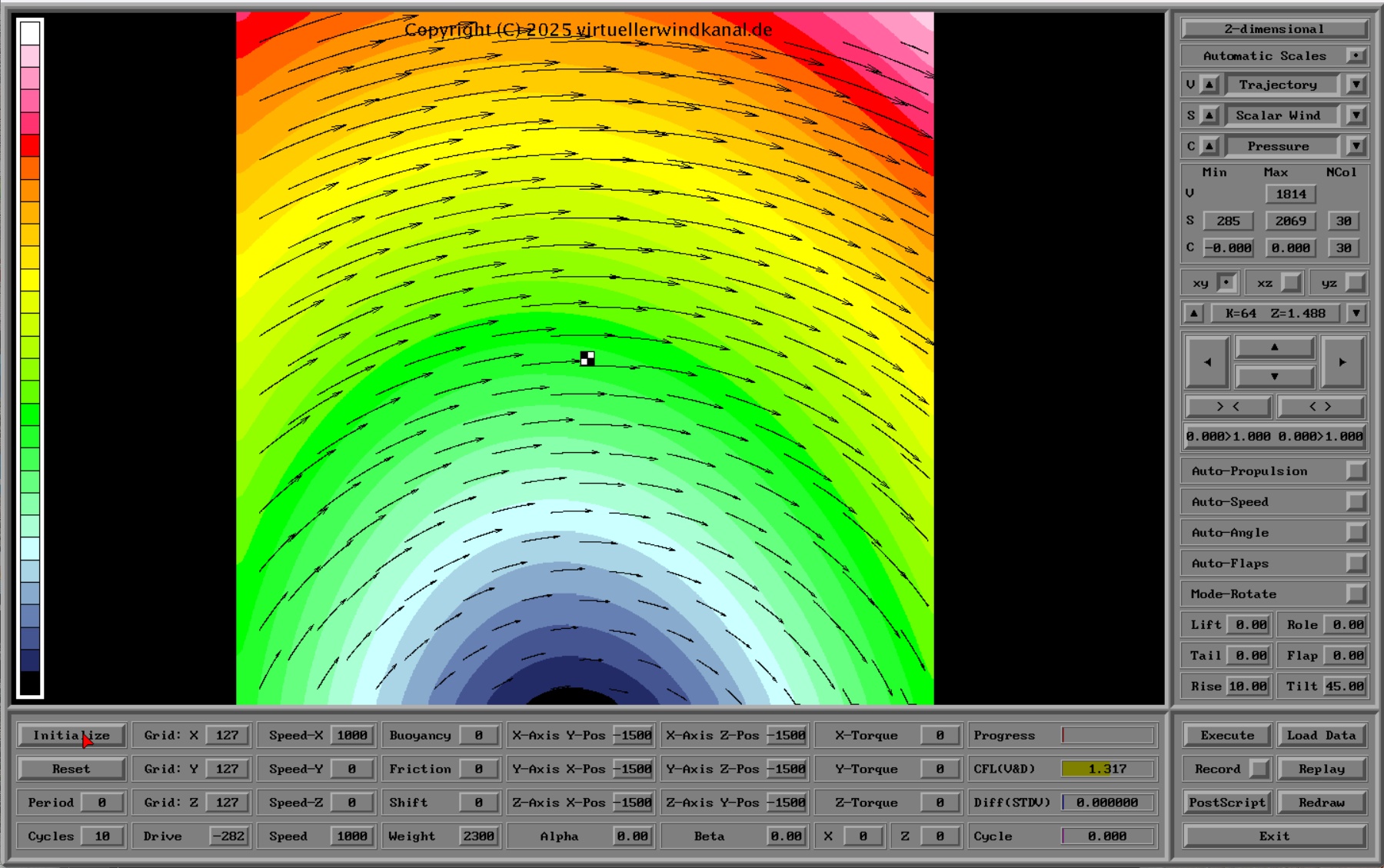Click the Load Data button

(x=1321, y=735)
